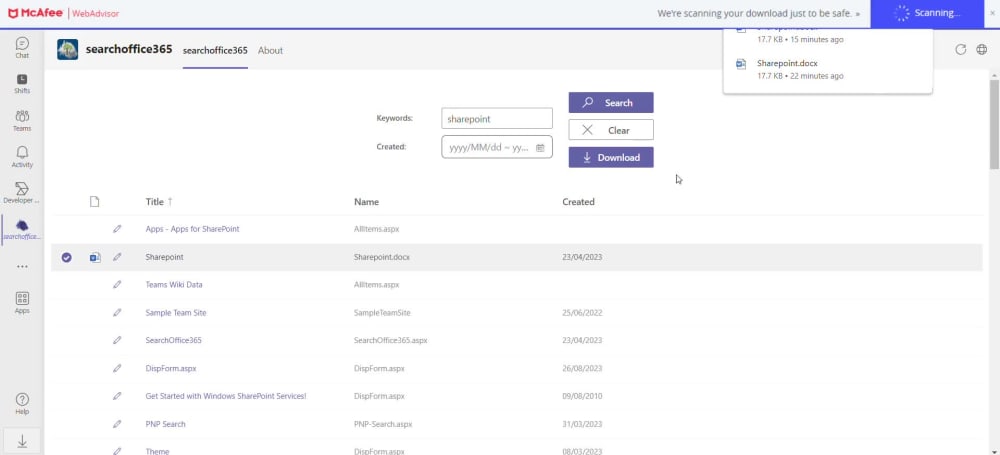1000x455 pixels.
Task: Click the Word icon in Sharepoint row
Action: 95,257
